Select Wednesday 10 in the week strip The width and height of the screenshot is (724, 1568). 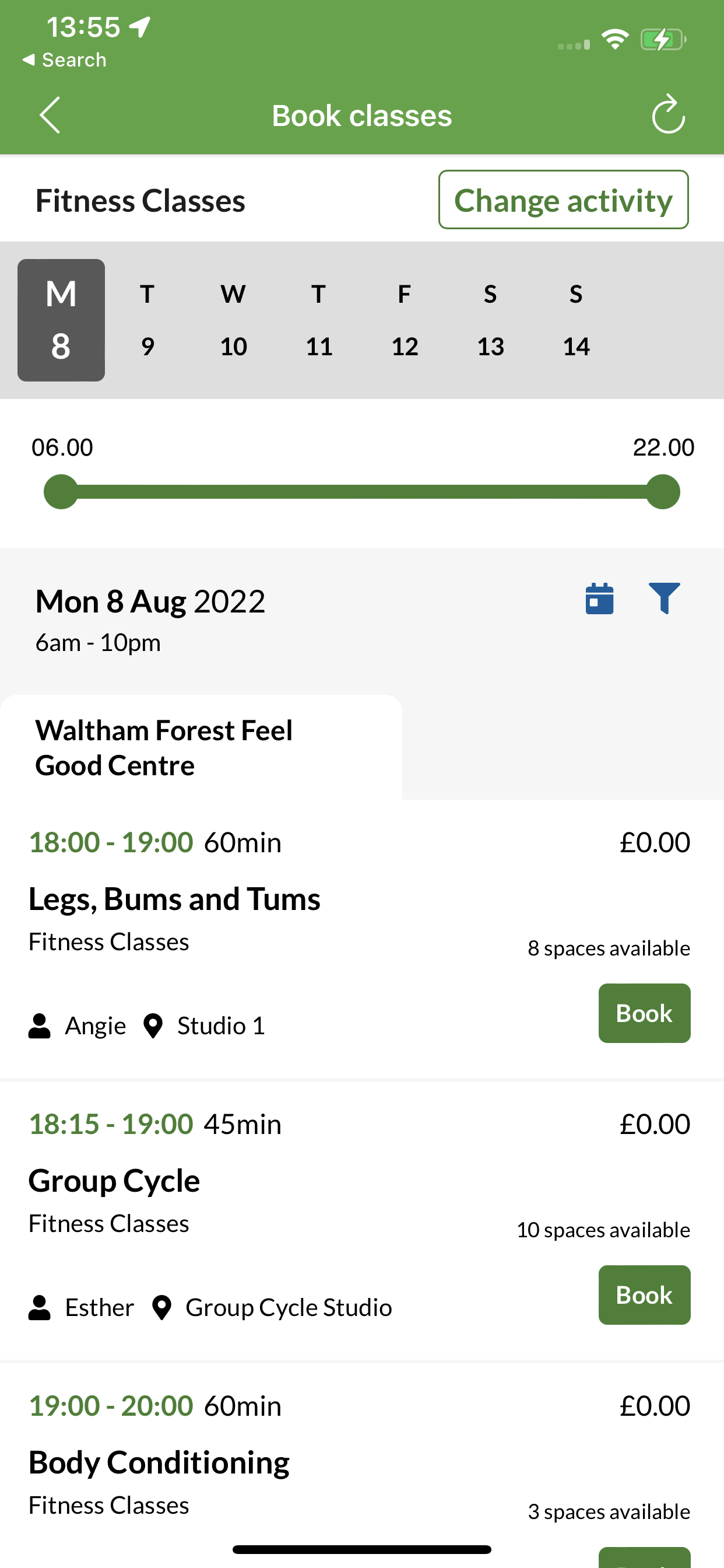coord(233,320)
